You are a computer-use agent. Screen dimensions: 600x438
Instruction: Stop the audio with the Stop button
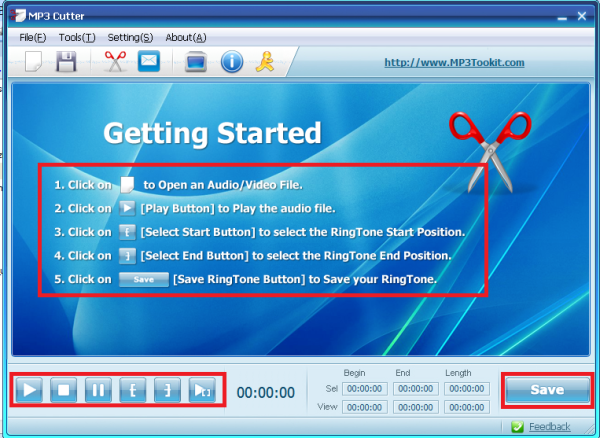pos(64,390)
